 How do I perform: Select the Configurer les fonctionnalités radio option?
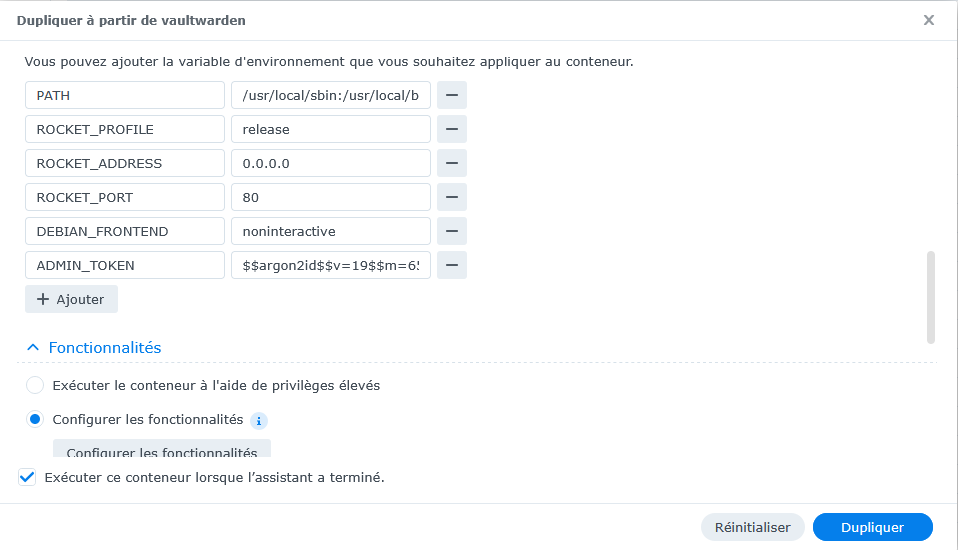[35, 420]
